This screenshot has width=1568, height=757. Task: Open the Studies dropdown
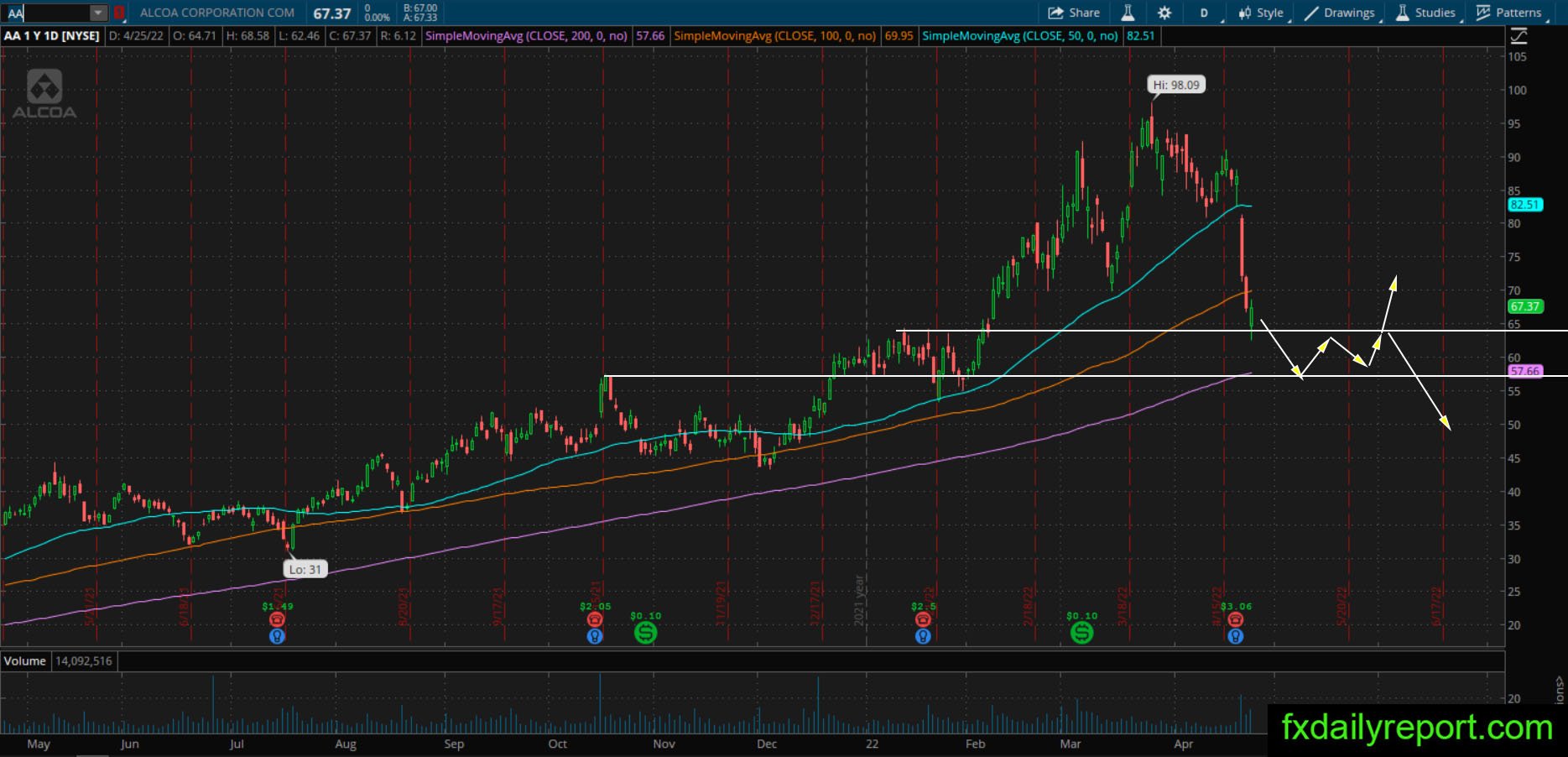pyautogui.click(x=1426, y=13)
